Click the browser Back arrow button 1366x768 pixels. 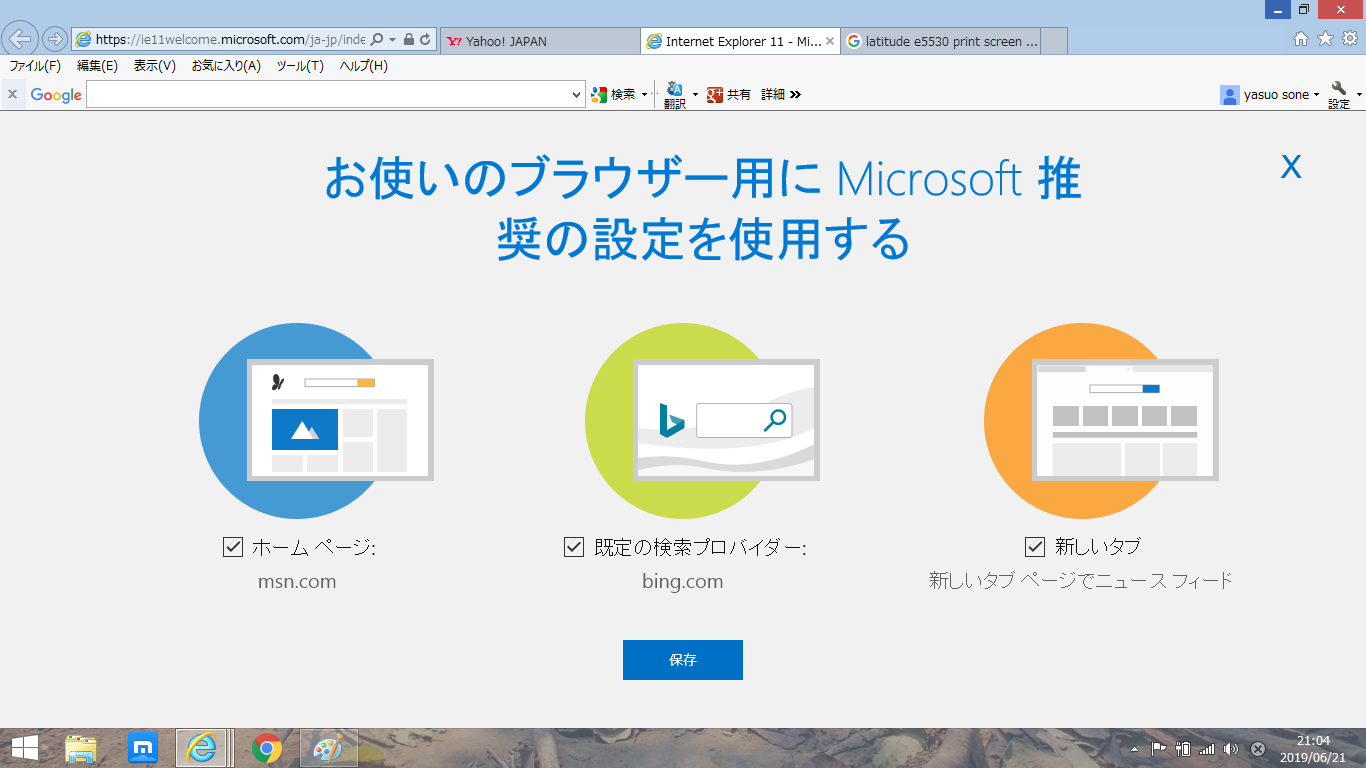[21, 40]
